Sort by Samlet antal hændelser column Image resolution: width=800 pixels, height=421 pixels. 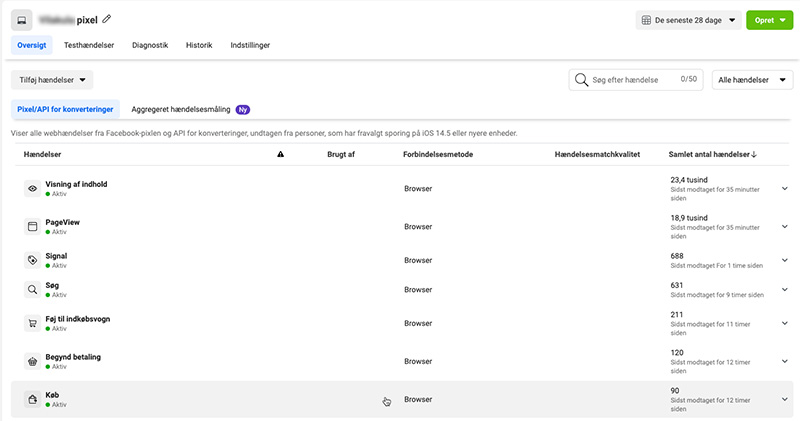(x=712, y=155)
